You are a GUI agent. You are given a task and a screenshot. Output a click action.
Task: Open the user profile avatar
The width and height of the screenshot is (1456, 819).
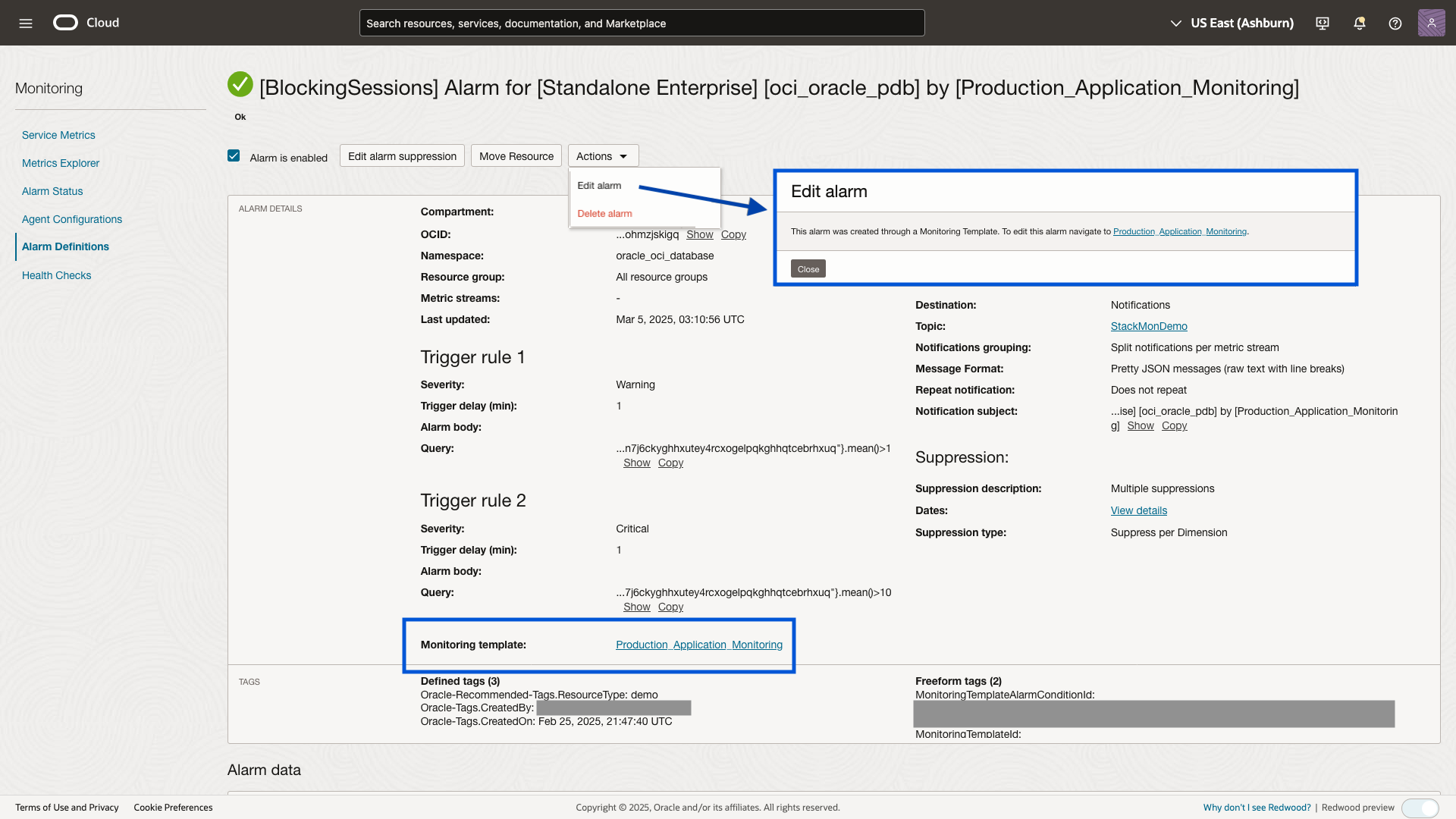coord(1431,23)
